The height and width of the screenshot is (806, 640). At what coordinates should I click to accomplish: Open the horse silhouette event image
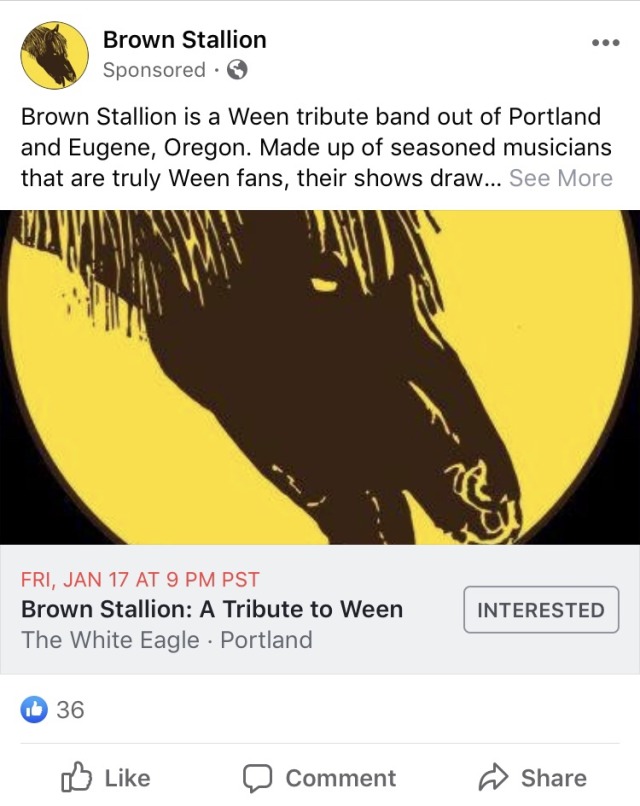point(320,377)
